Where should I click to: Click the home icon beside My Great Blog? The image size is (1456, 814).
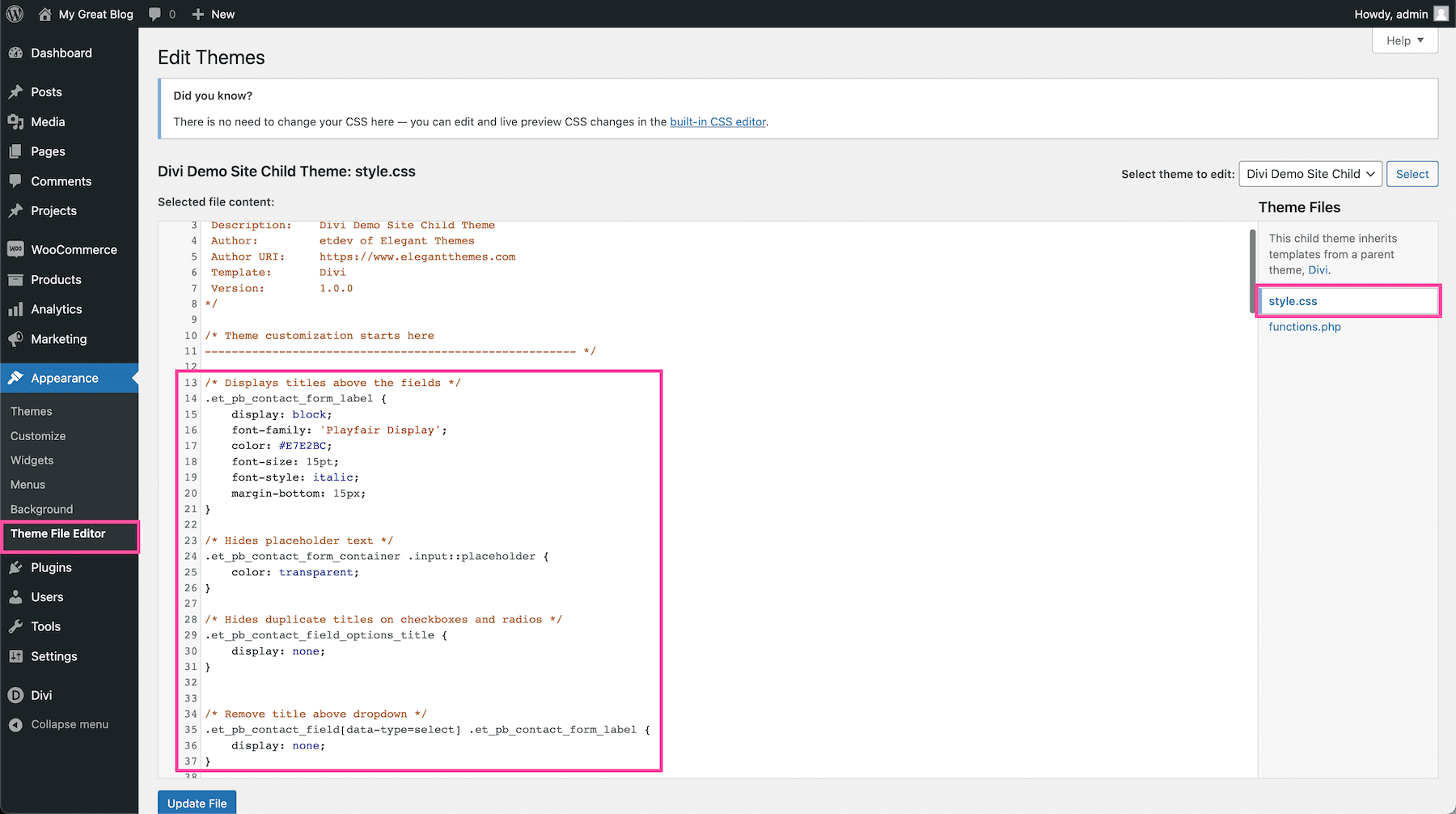click(44, 14)
